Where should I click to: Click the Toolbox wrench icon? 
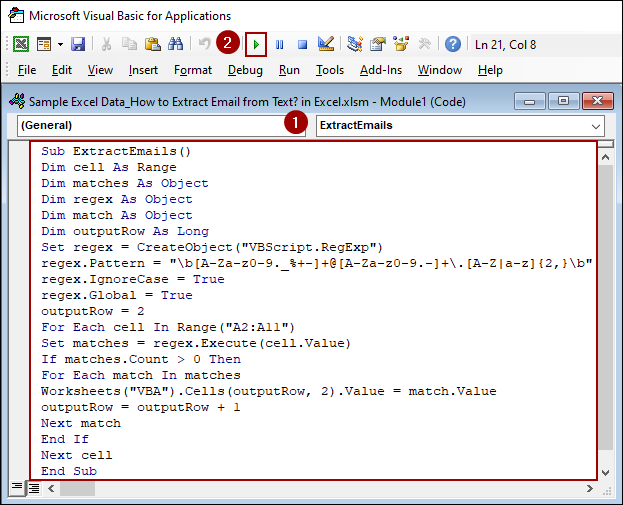(424, 44)
